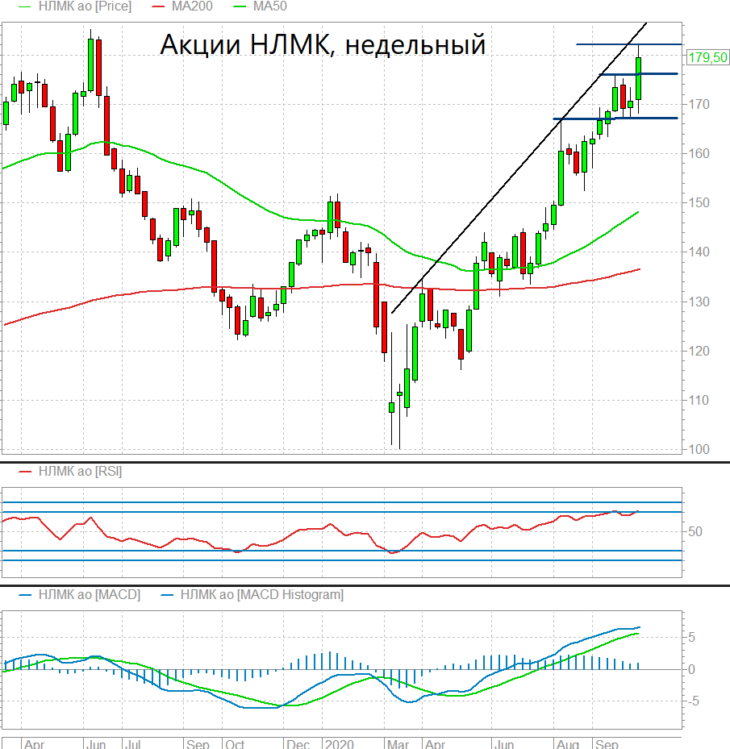Click the 120 price axis label
This screenshot has width=730, height=749.
(x=698, y=351)
